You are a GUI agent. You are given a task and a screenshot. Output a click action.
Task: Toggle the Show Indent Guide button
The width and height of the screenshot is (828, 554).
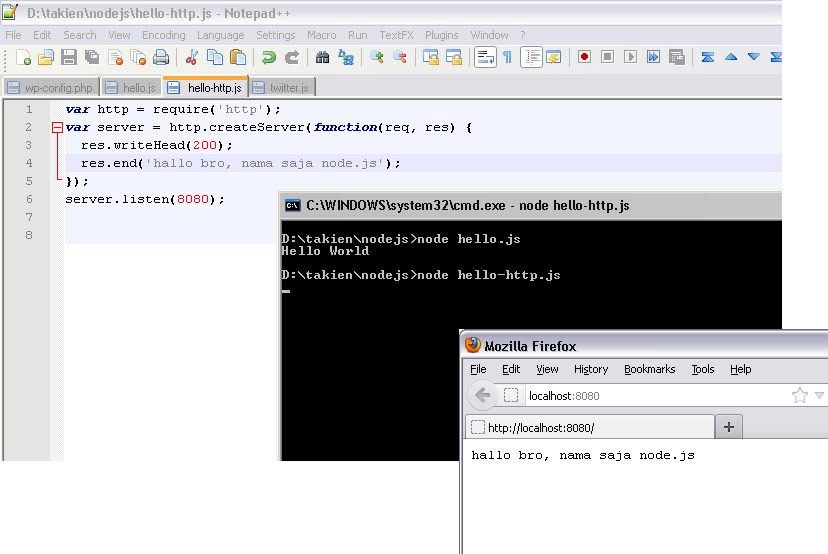531,57
